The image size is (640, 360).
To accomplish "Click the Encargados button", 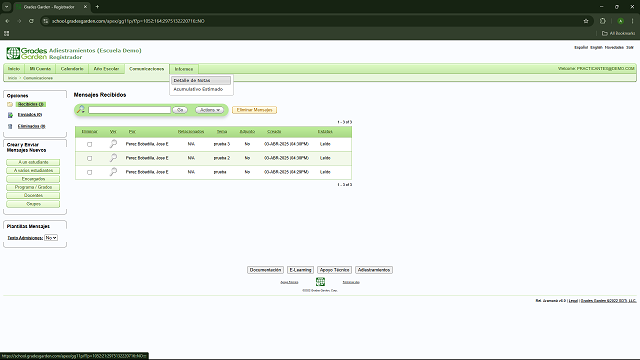I will [x=33, y=179].
